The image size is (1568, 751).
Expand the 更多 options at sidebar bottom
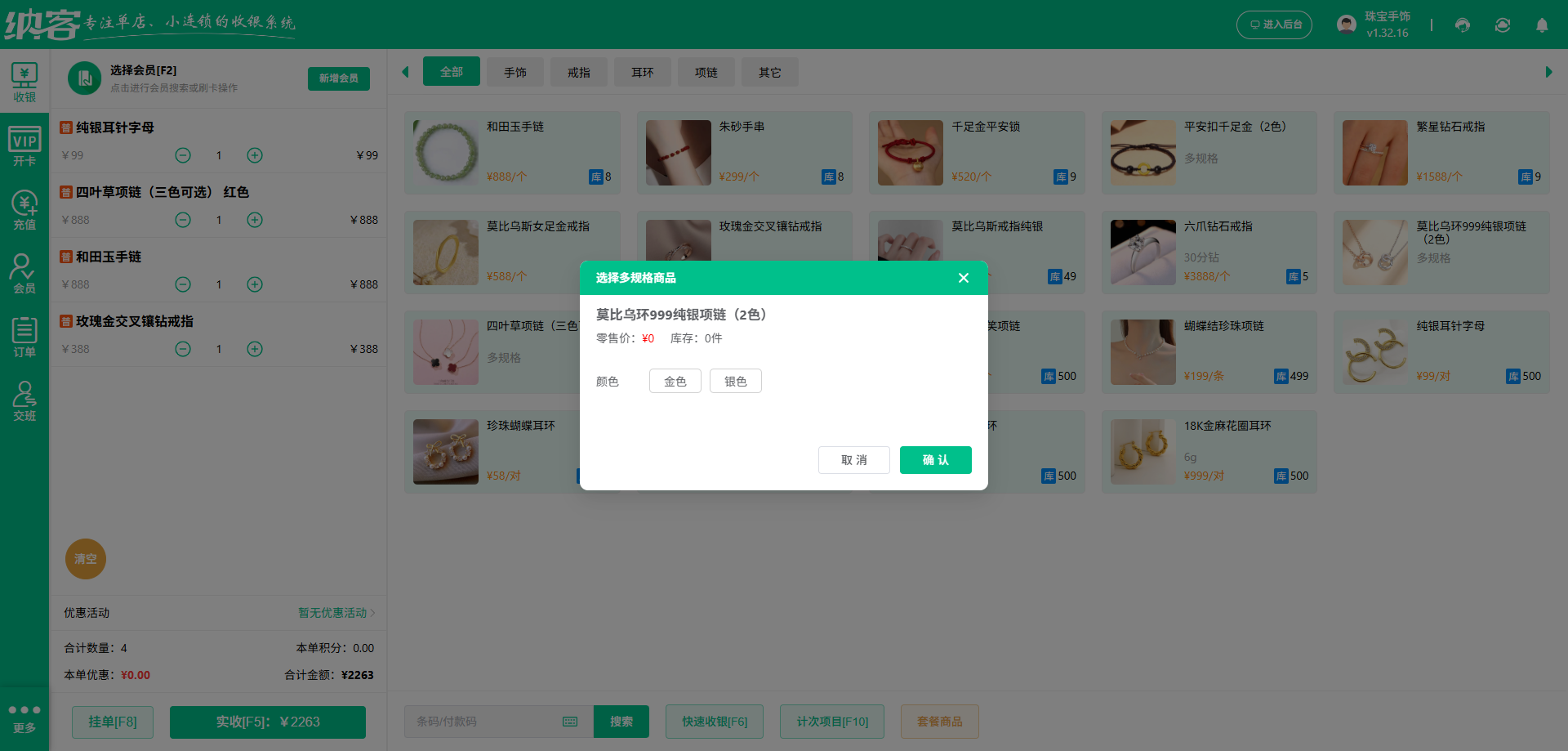tap(24, 717)
